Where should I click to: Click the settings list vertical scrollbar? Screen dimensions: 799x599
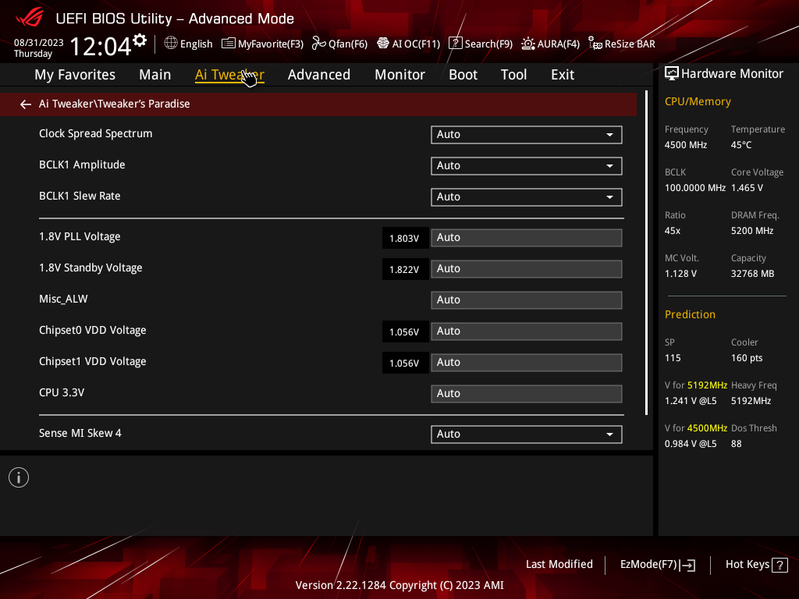tap(647, 253)
